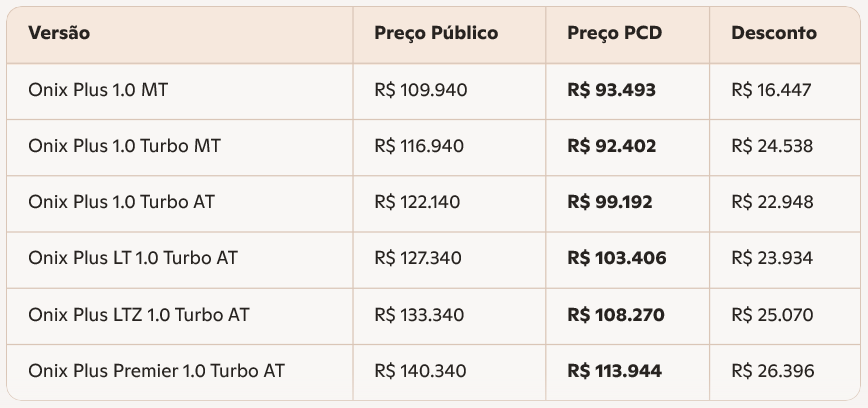Select the public price R$ 140.340
868x408 pixels.
point(420,371)
